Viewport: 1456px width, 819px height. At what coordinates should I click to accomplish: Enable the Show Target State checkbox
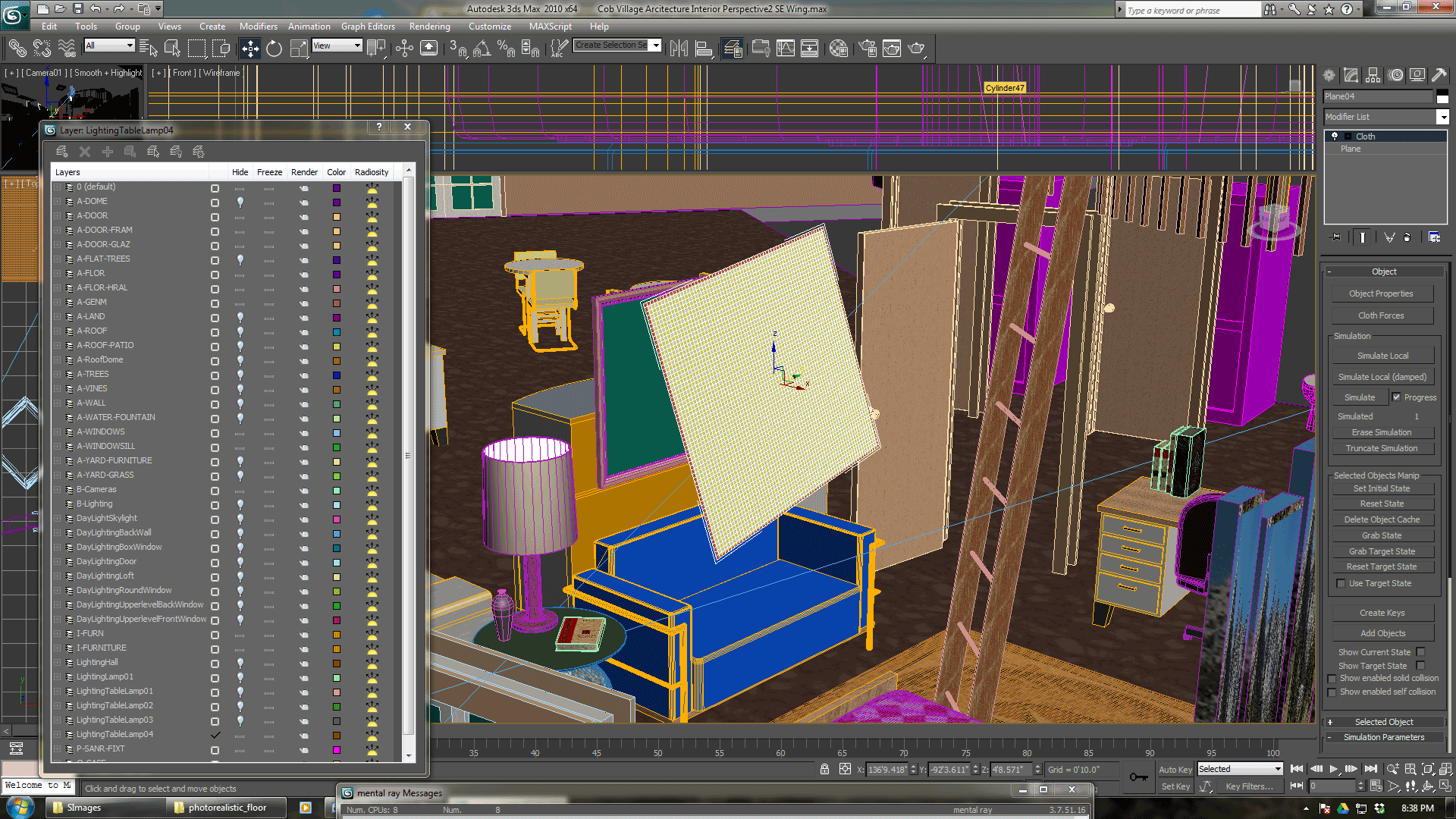click(x=1420, y=665)
